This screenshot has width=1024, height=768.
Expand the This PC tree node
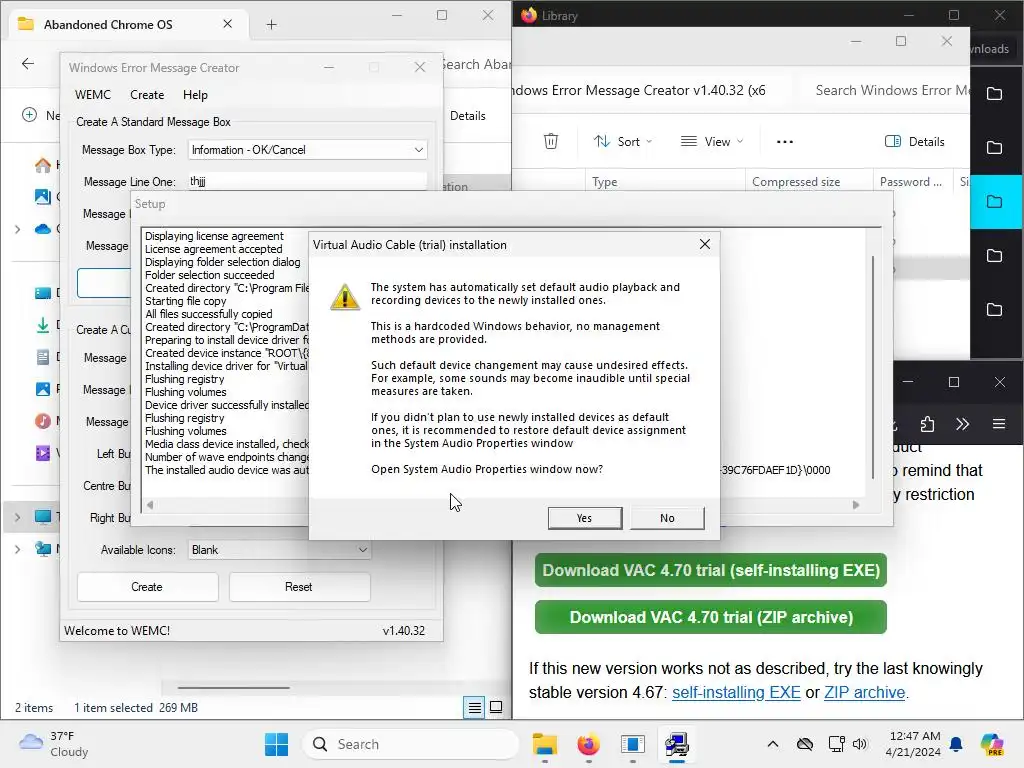[18, 517]
